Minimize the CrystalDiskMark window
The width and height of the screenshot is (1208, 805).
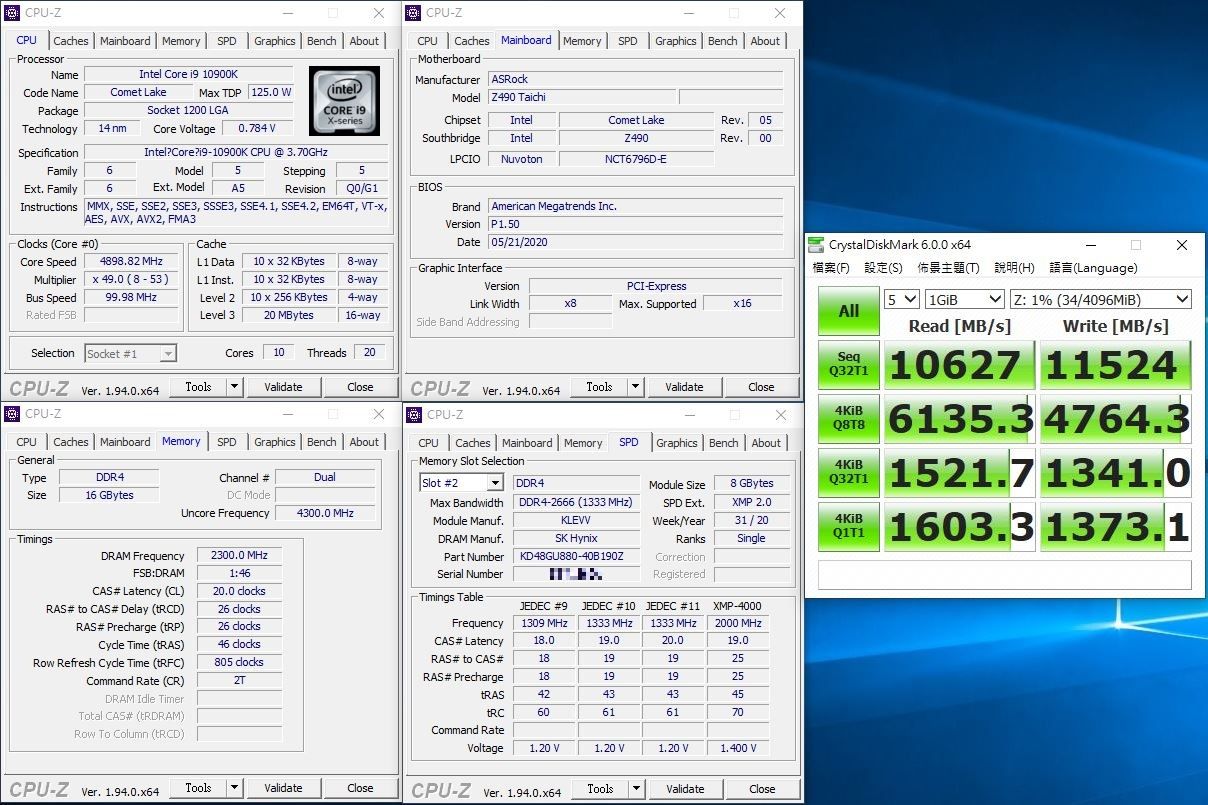[1089, 245]
